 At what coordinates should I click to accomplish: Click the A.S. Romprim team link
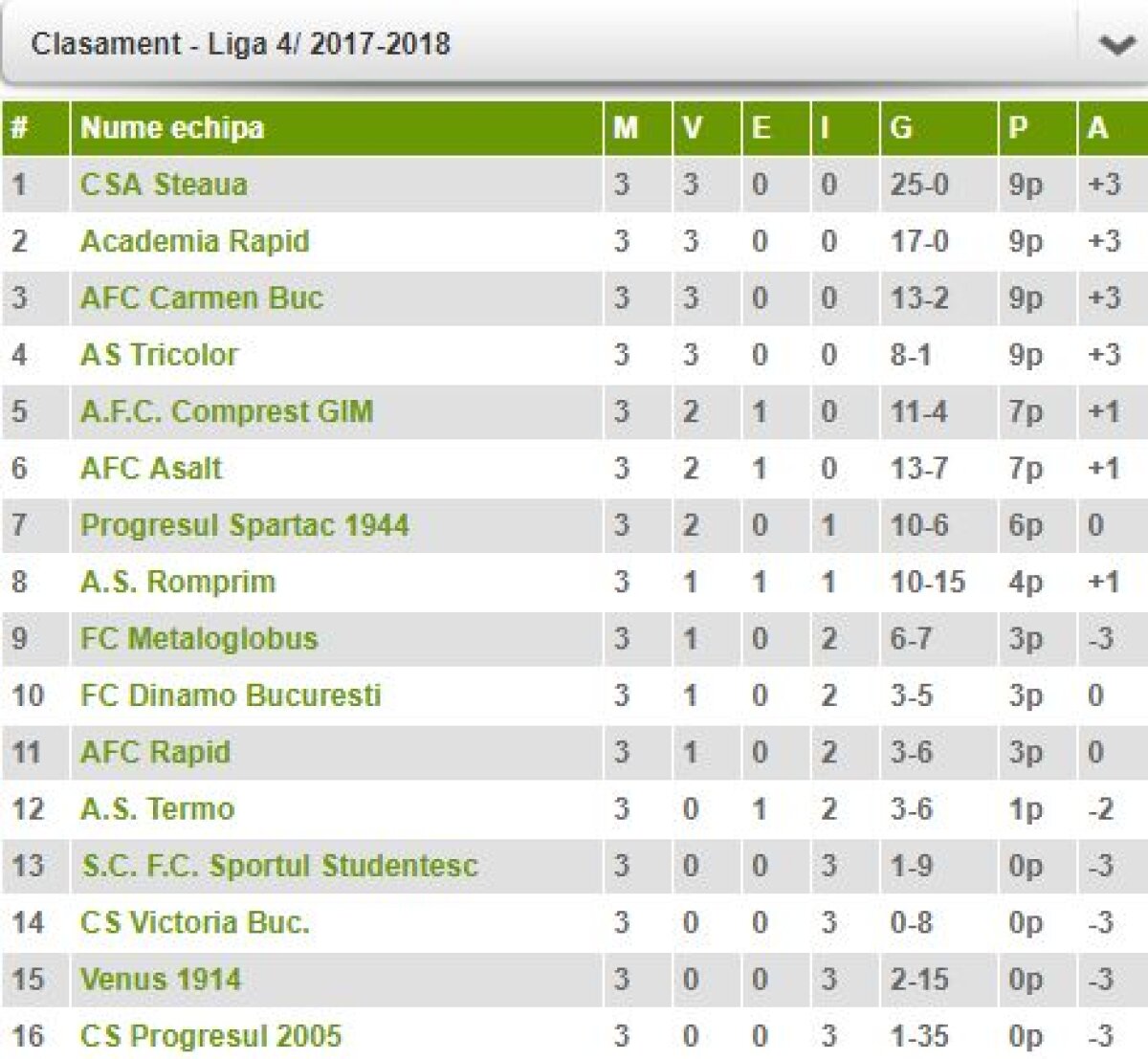(x=178, y=582)
